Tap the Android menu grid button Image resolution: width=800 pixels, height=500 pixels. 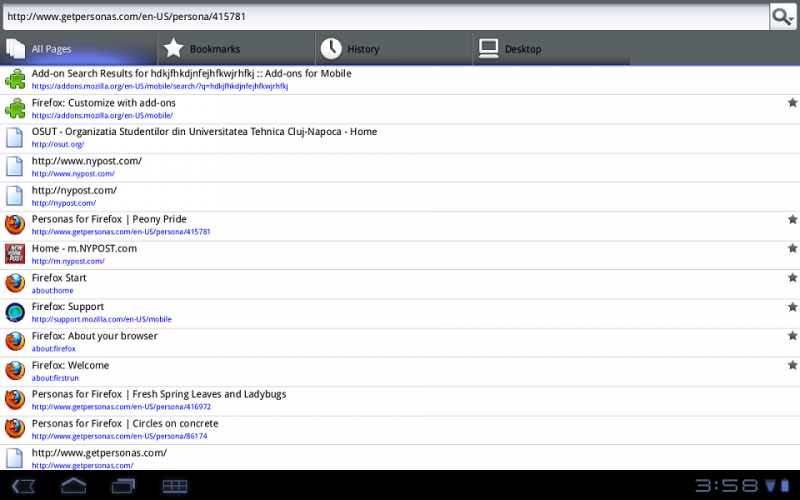174,486
